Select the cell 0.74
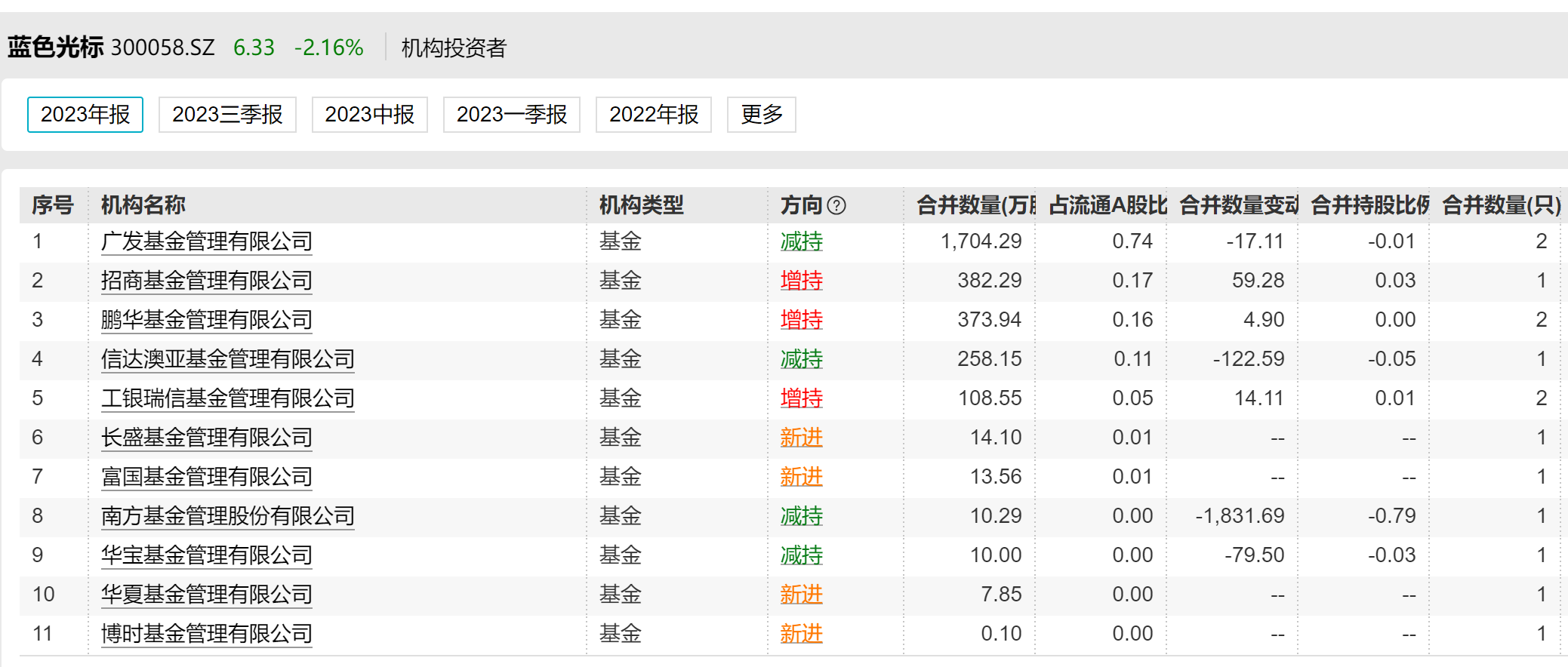 tap(1132, 241)
